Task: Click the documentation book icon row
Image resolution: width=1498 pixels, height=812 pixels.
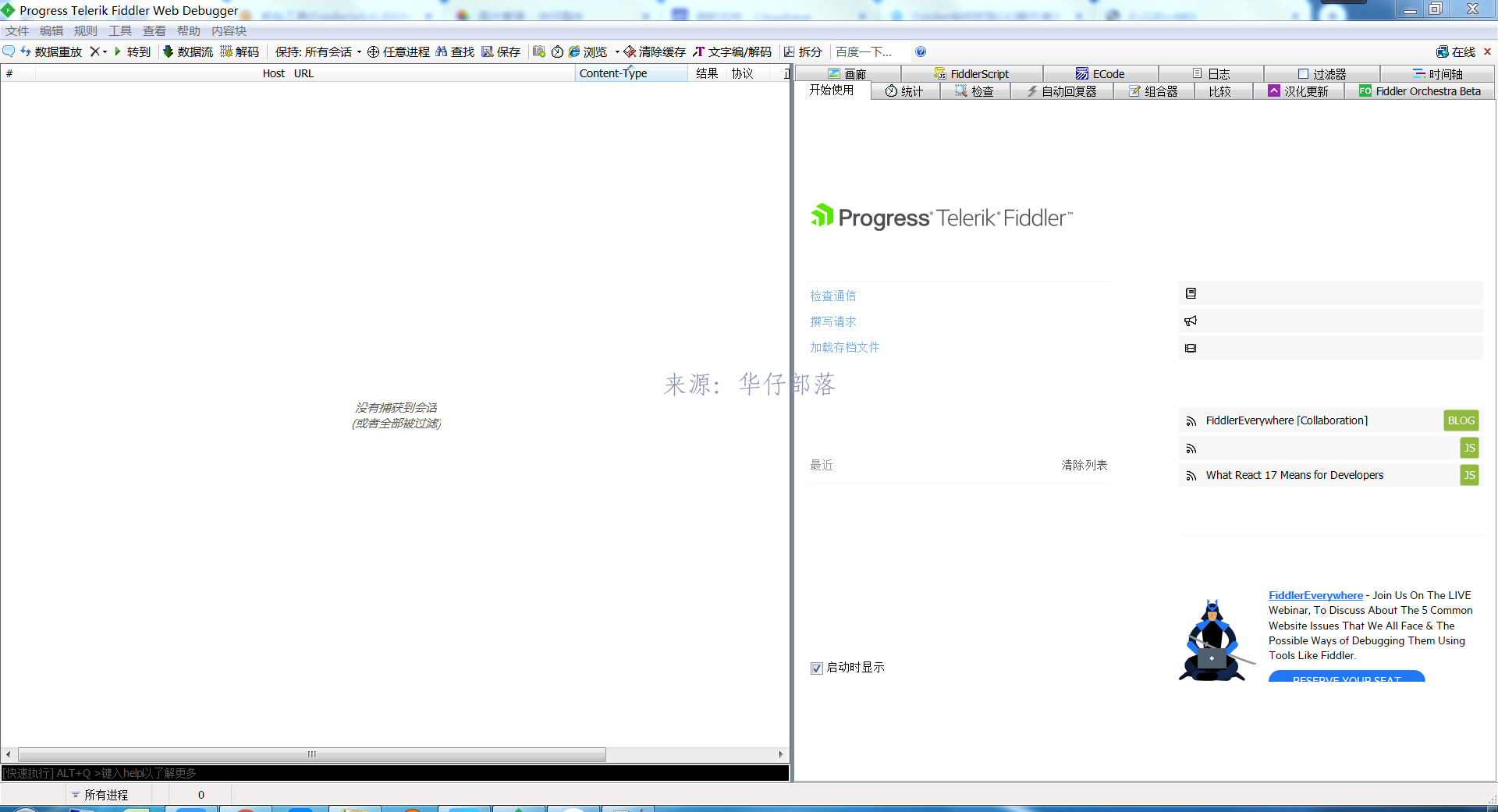Action: (1330, 293)
